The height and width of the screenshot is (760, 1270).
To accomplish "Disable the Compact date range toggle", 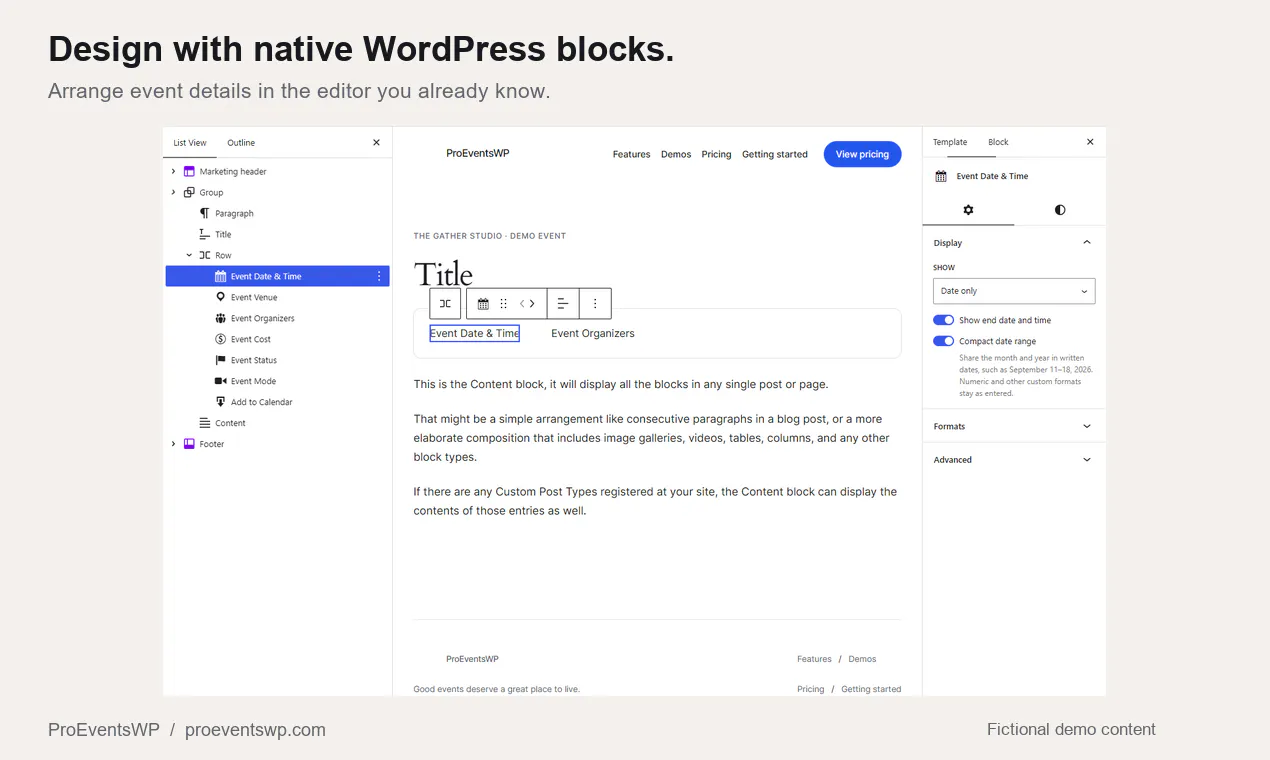I will [943, 342].
